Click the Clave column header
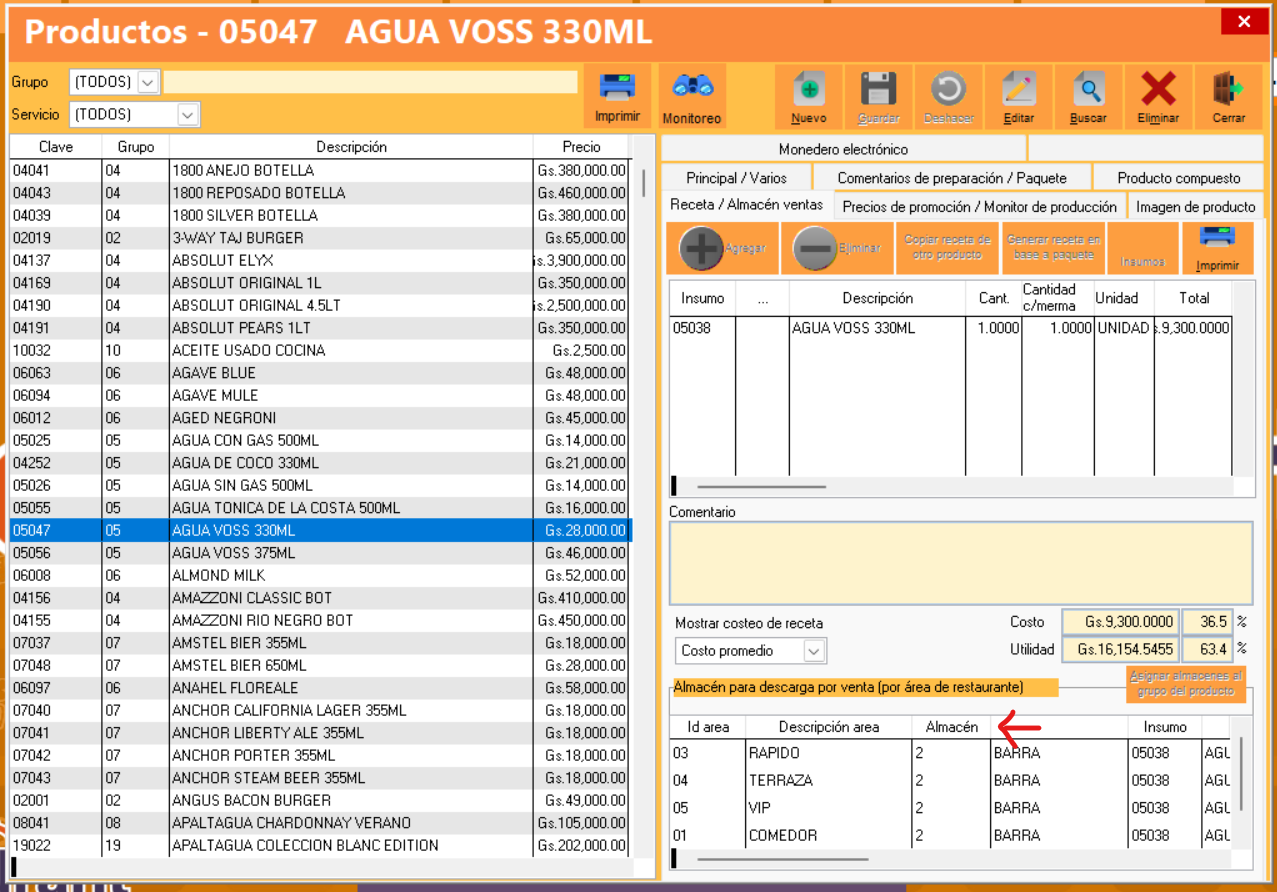 (x=56, y=147)
